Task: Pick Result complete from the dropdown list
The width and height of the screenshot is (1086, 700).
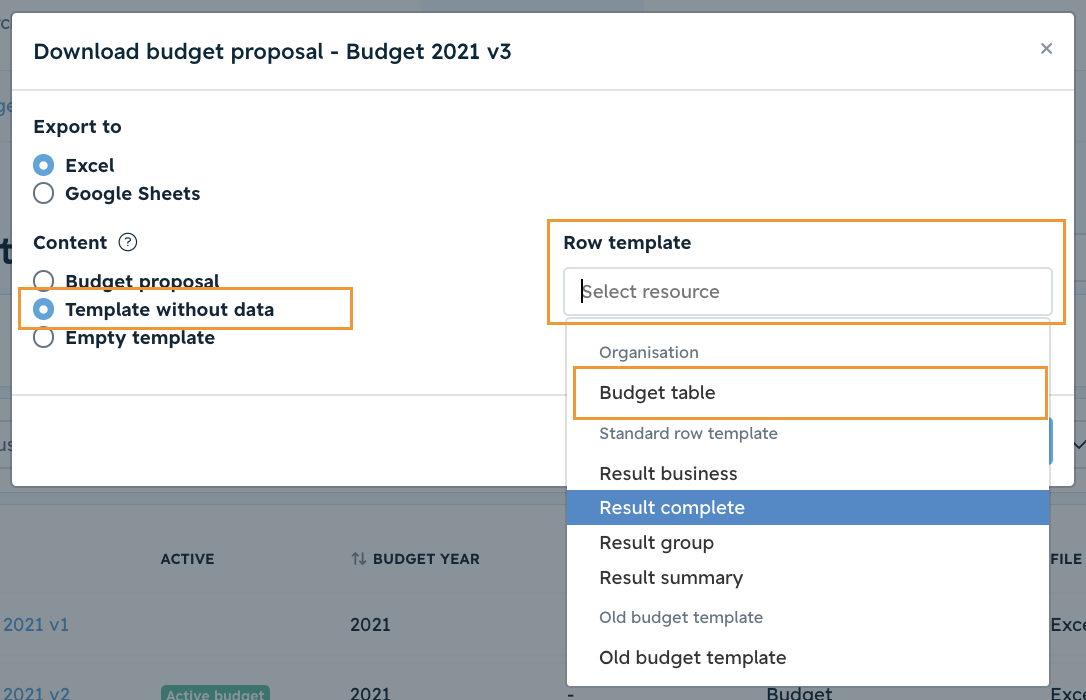Action: (x=808, y=508)
